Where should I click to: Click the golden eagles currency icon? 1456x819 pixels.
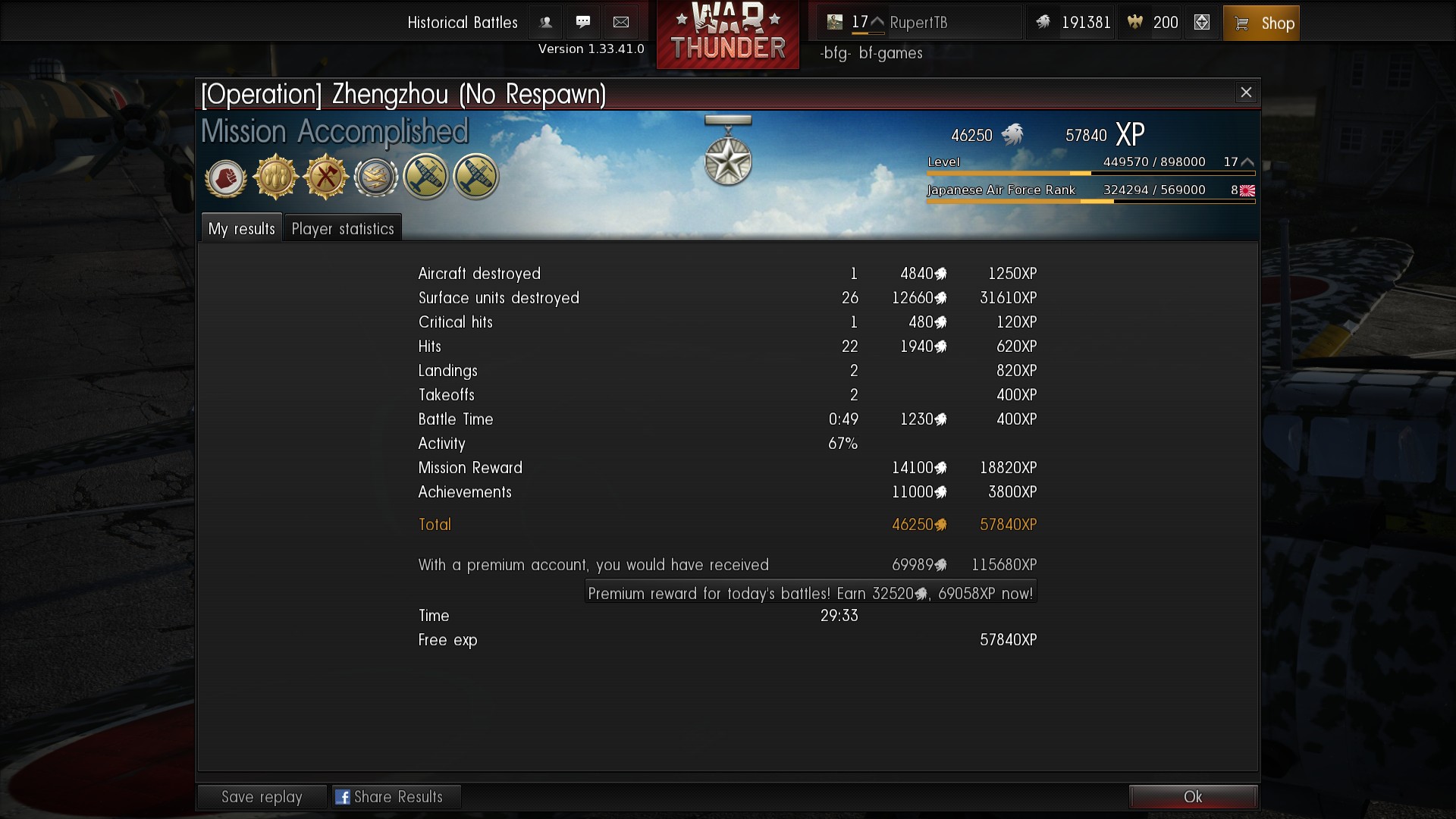(x=1134, y=22)
